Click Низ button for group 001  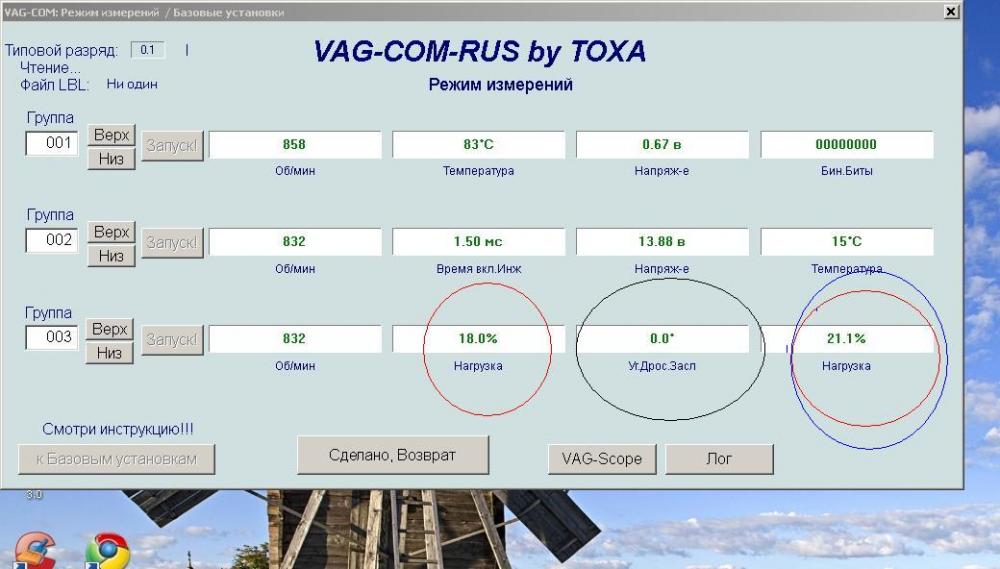[111, 158]
